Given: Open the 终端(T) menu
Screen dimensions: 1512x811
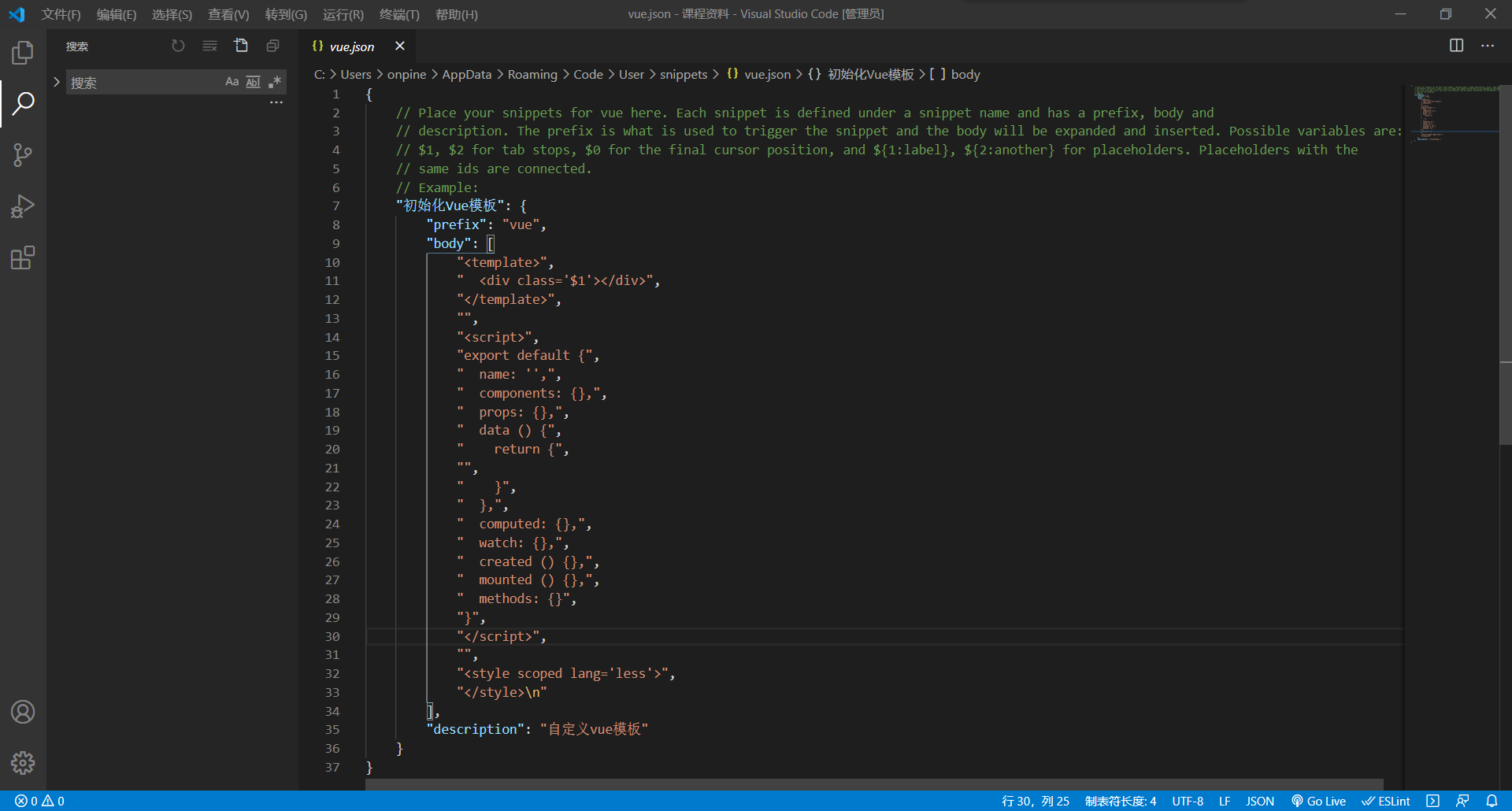Looking at the screenshot, I should [x=399, y=14].
